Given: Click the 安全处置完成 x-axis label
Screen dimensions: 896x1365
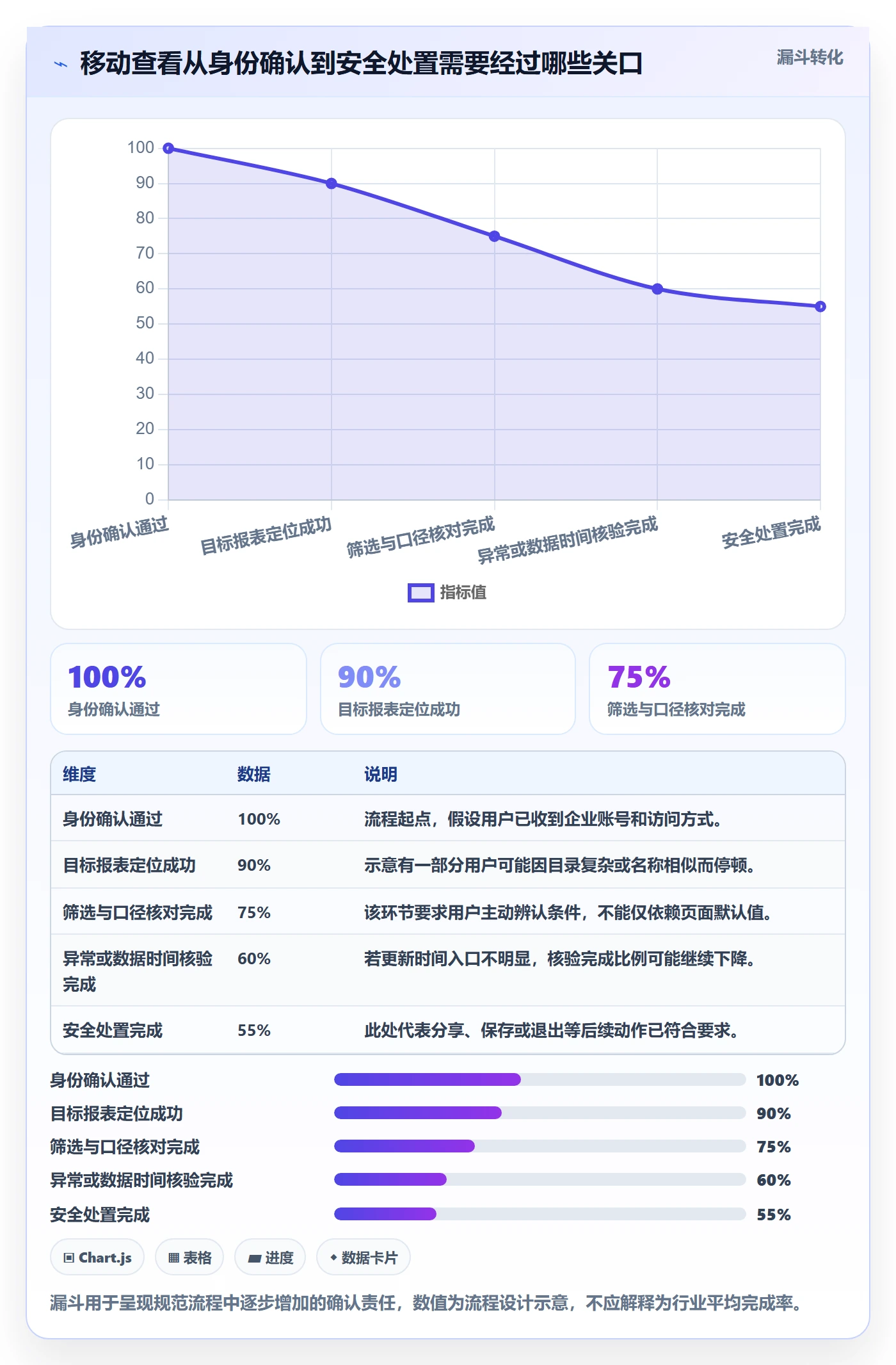Looking at the screenshot, I should 771,532.
